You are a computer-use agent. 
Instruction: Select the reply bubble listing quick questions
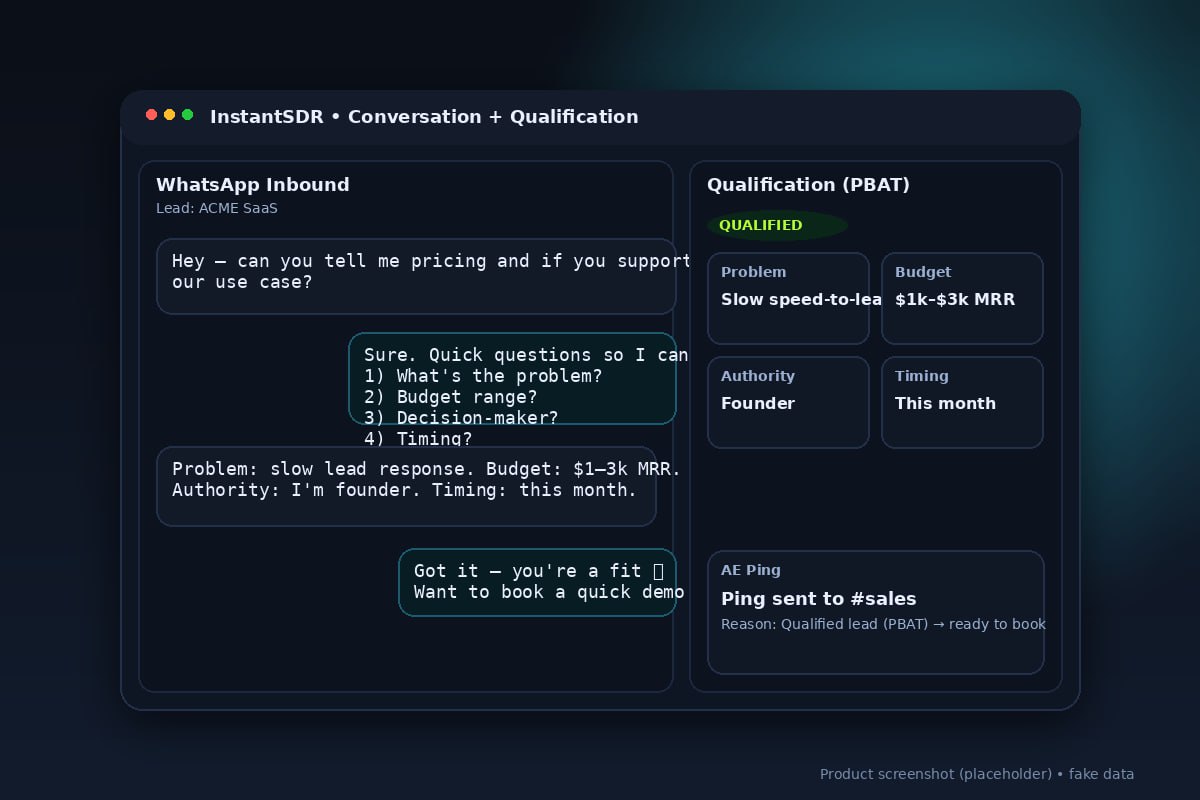pyautogui.click(x=512, y=378)
